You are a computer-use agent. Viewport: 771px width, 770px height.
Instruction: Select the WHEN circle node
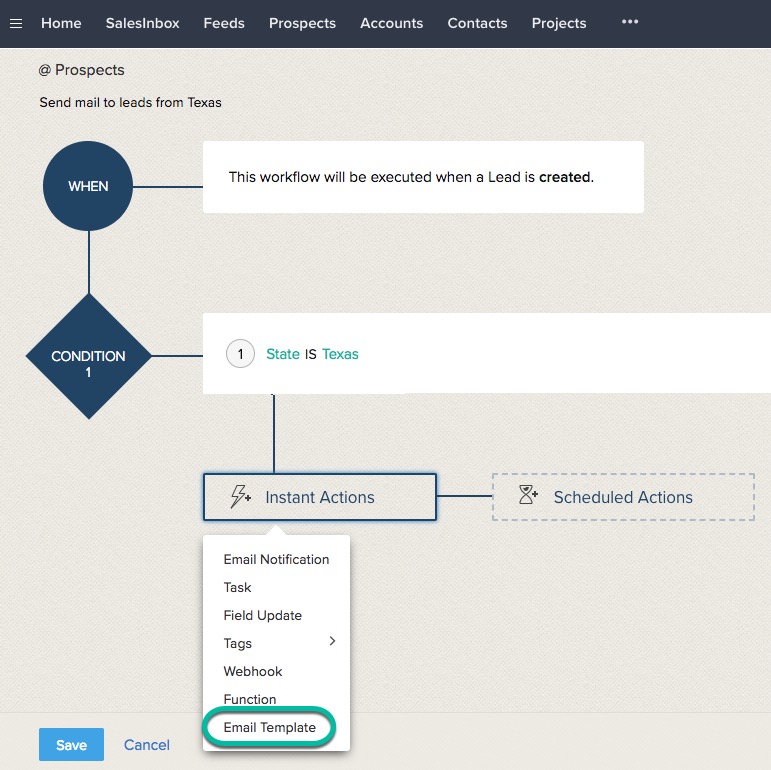point(88,186)
